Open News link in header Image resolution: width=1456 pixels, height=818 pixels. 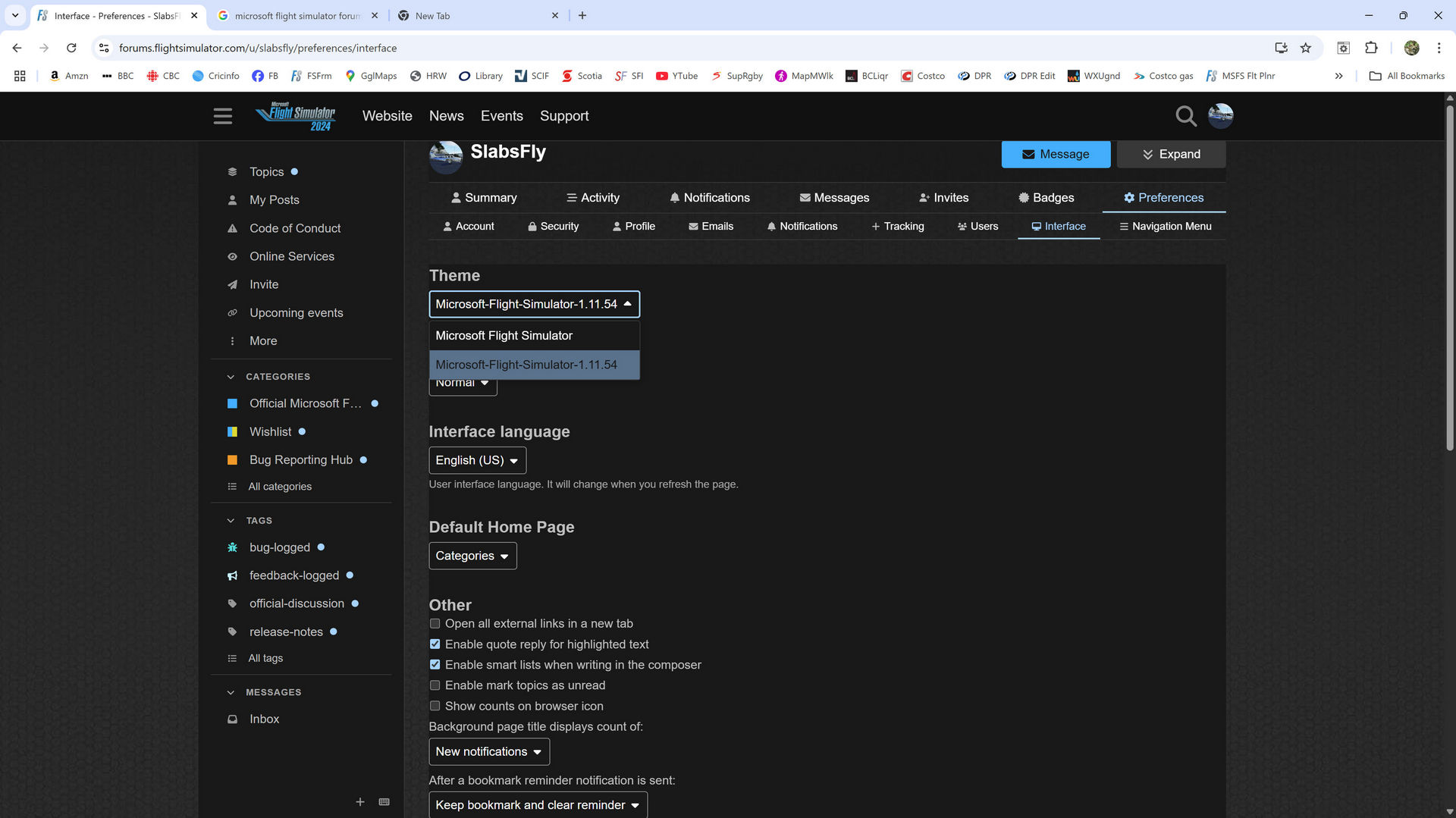pos(446,116)
